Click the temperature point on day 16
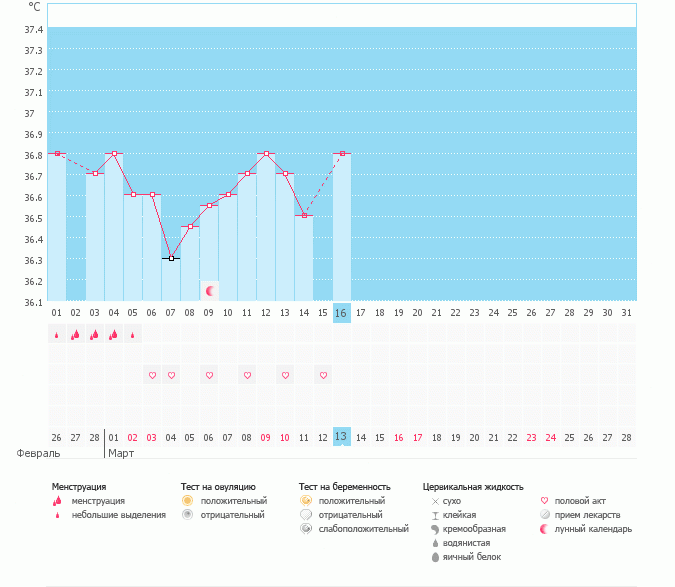This screenshot has width=675, height=587. (342, 153)
